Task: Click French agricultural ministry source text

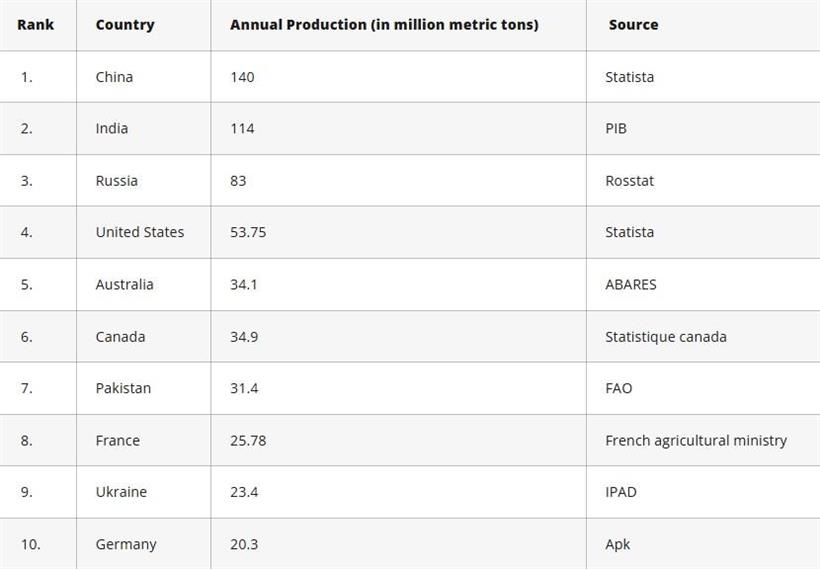Action: tap(696, 440)
